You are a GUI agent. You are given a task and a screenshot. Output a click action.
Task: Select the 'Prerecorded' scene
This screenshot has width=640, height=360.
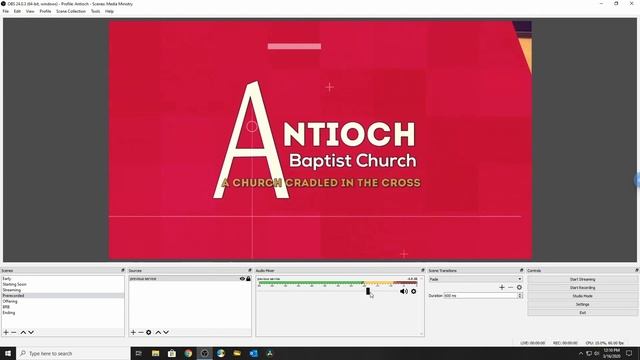(63, 296)
